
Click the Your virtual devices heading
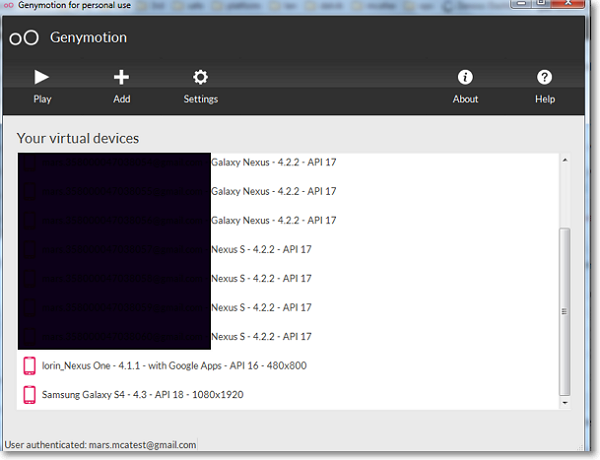coord(78,139)
